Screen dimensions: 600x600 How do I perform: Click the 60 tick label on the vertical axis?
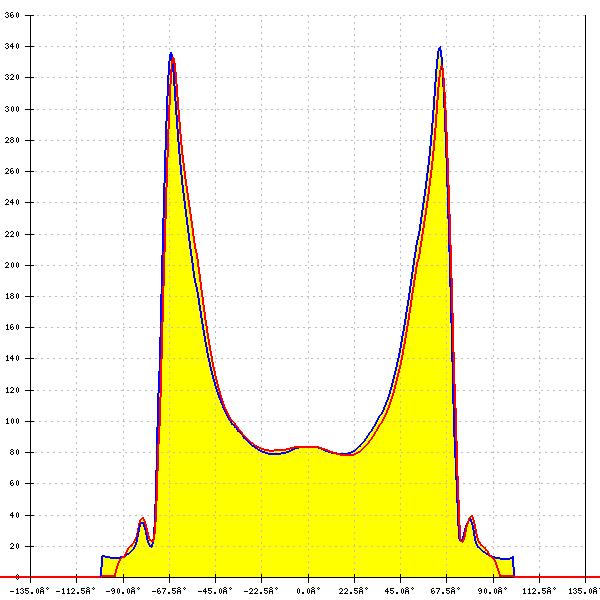(x=15, y=484)
